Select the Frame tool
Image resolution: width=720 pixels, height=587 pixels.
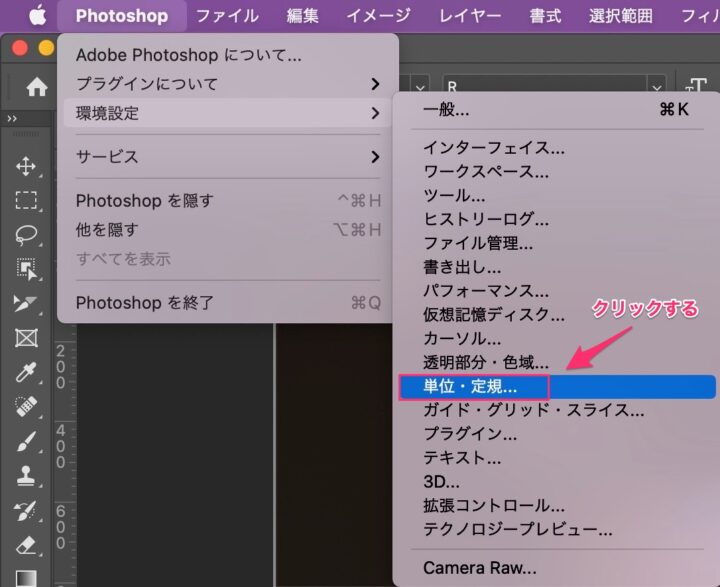27,338
